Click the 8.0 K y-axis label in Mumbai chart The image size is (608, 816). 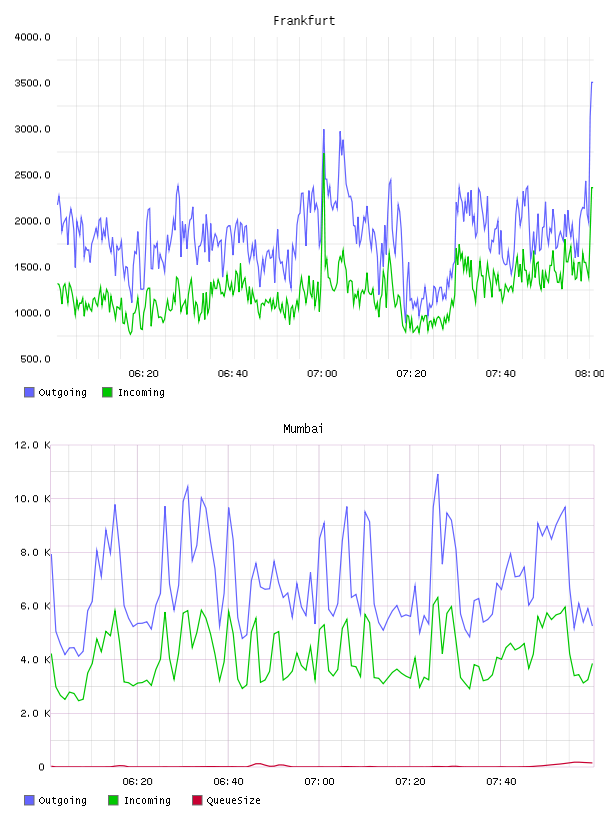click(x=35, y=552)
